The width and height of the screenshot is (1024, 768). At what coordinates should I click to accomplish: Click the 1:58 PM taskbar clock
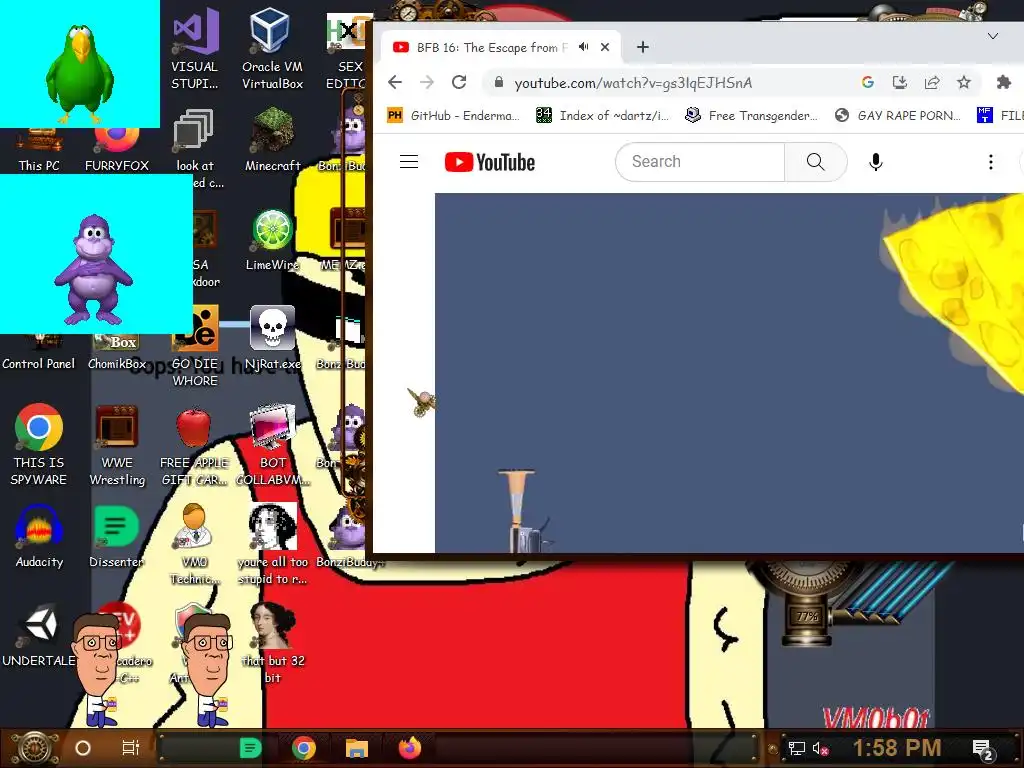pyautogui.click(x=897, y=748)
